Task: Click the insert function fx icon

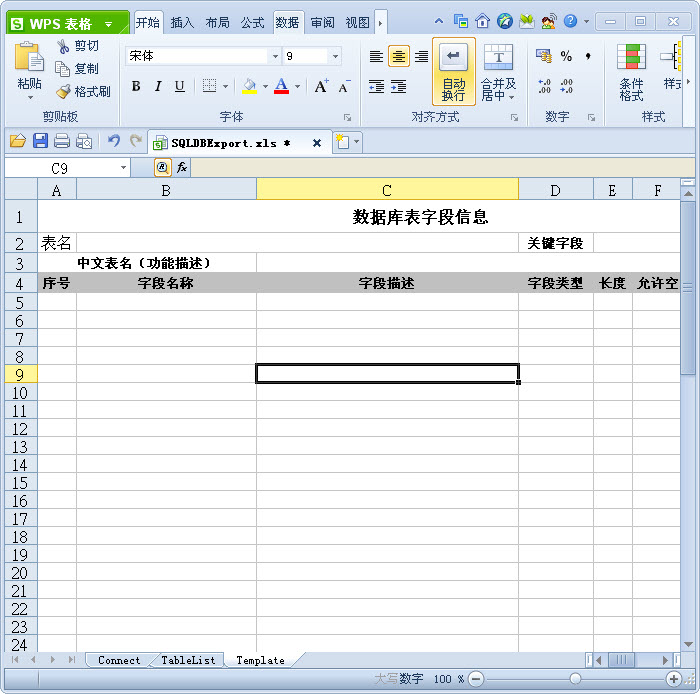Action: point(182,168)
